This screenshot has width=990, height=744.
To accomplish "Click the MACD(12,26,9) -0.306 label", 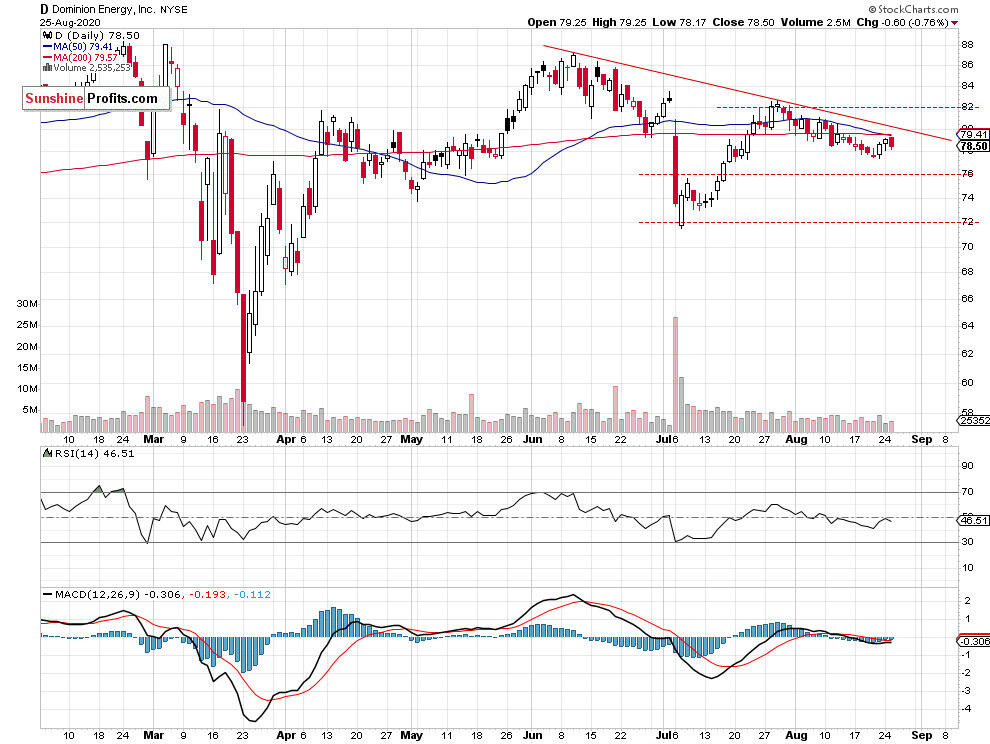I will pos(118,594).
